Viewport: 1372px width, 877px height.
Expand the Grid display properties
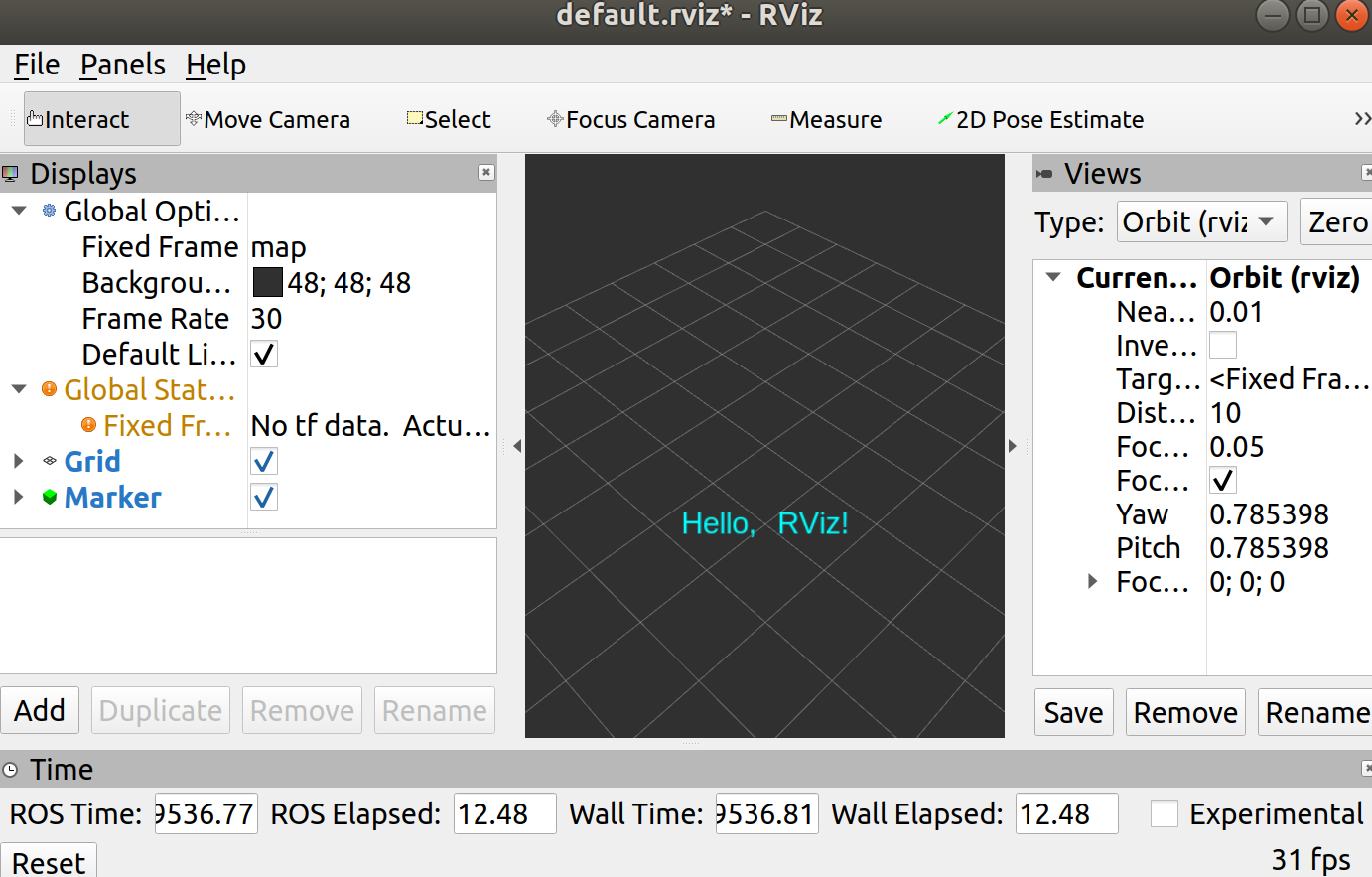coord(18,461)
